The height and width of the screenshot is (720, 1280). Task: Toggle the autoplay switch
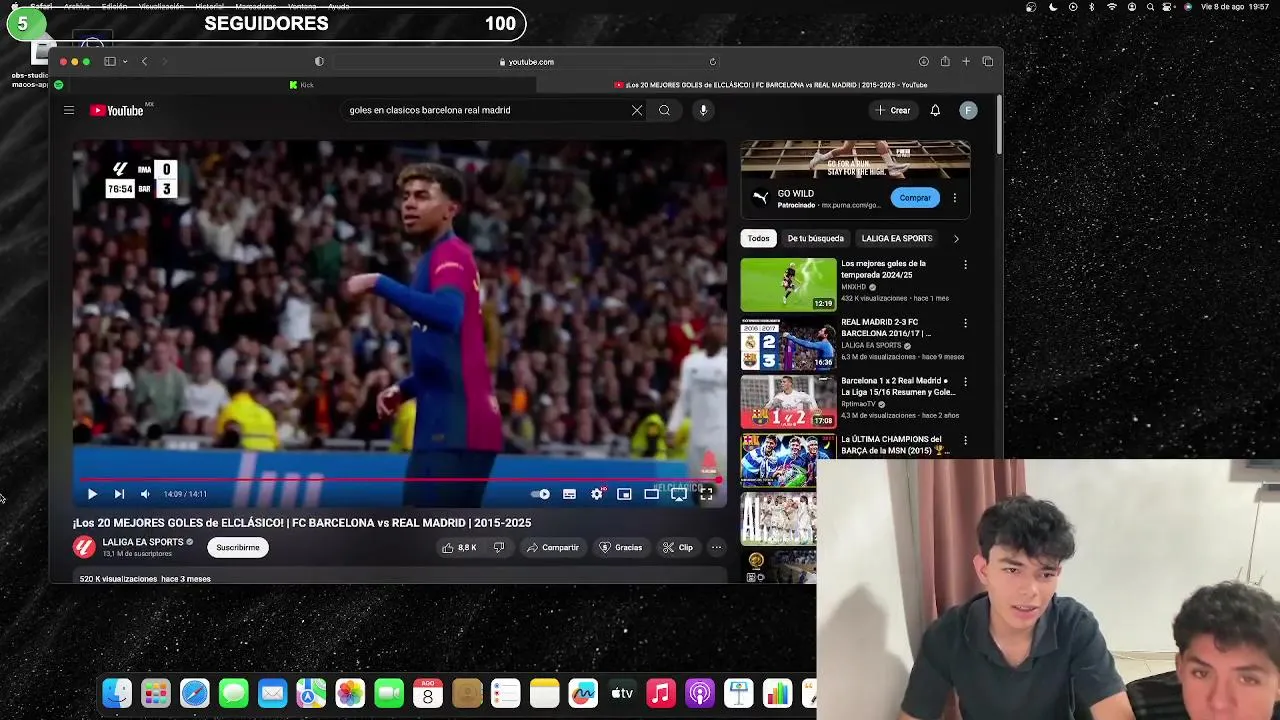pyautogui.click(x=540, y=494)
